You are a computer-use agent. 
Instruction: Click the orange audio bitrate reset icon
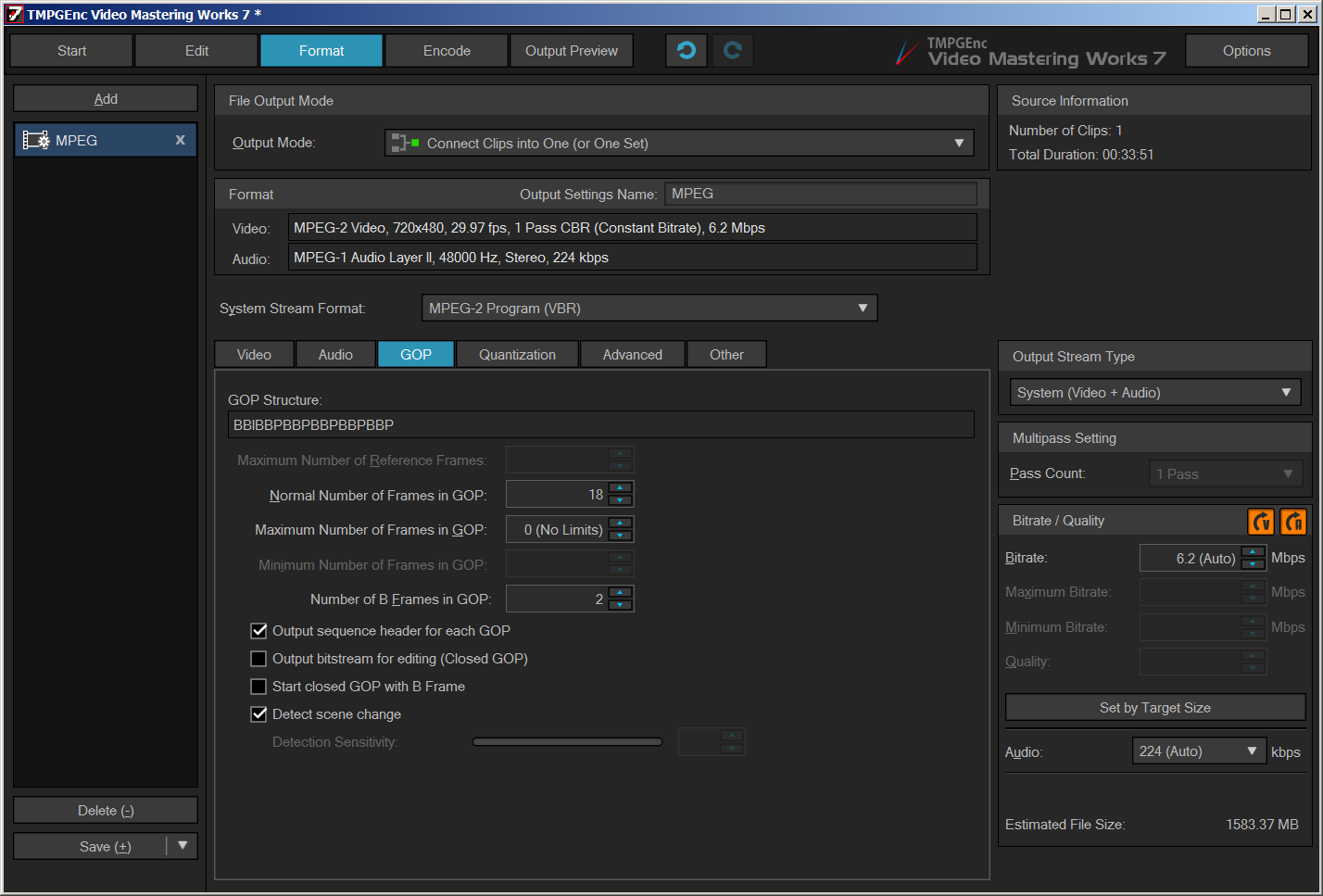click(x=1293, y=522)
